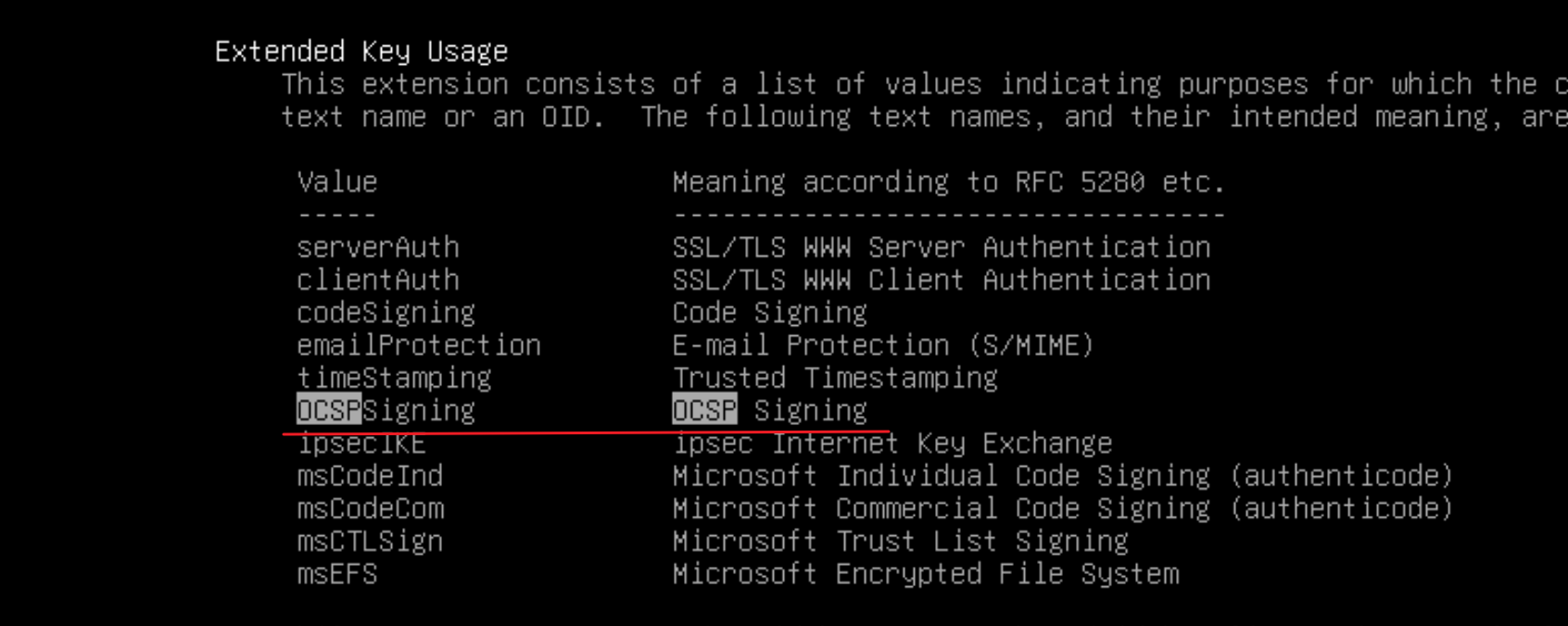Click the msEFS value
Screen dimensions: 1568x626
337,574
